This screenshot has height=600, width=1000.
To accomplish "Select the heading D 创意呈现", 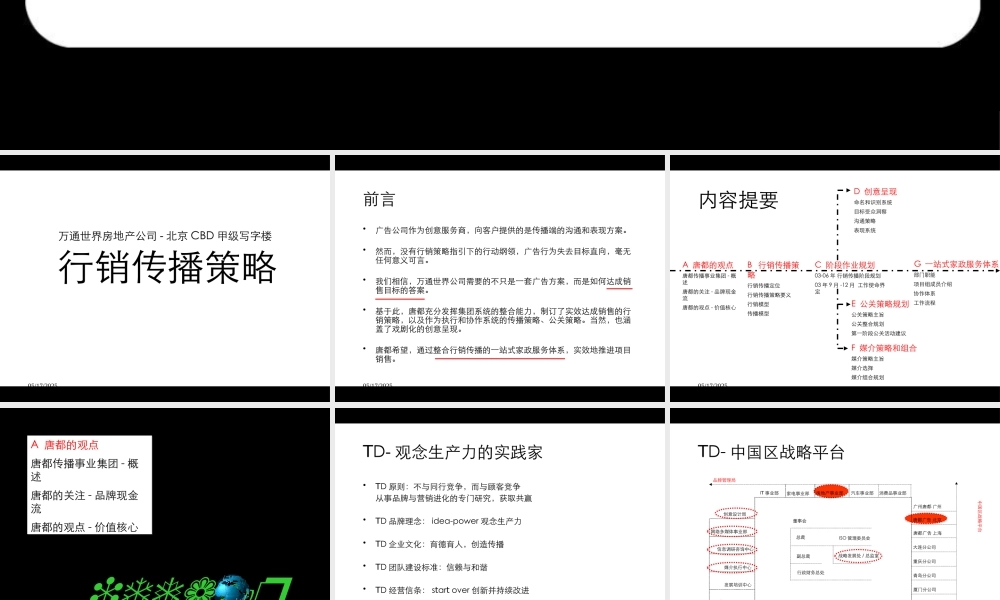I will click(875, 191).
